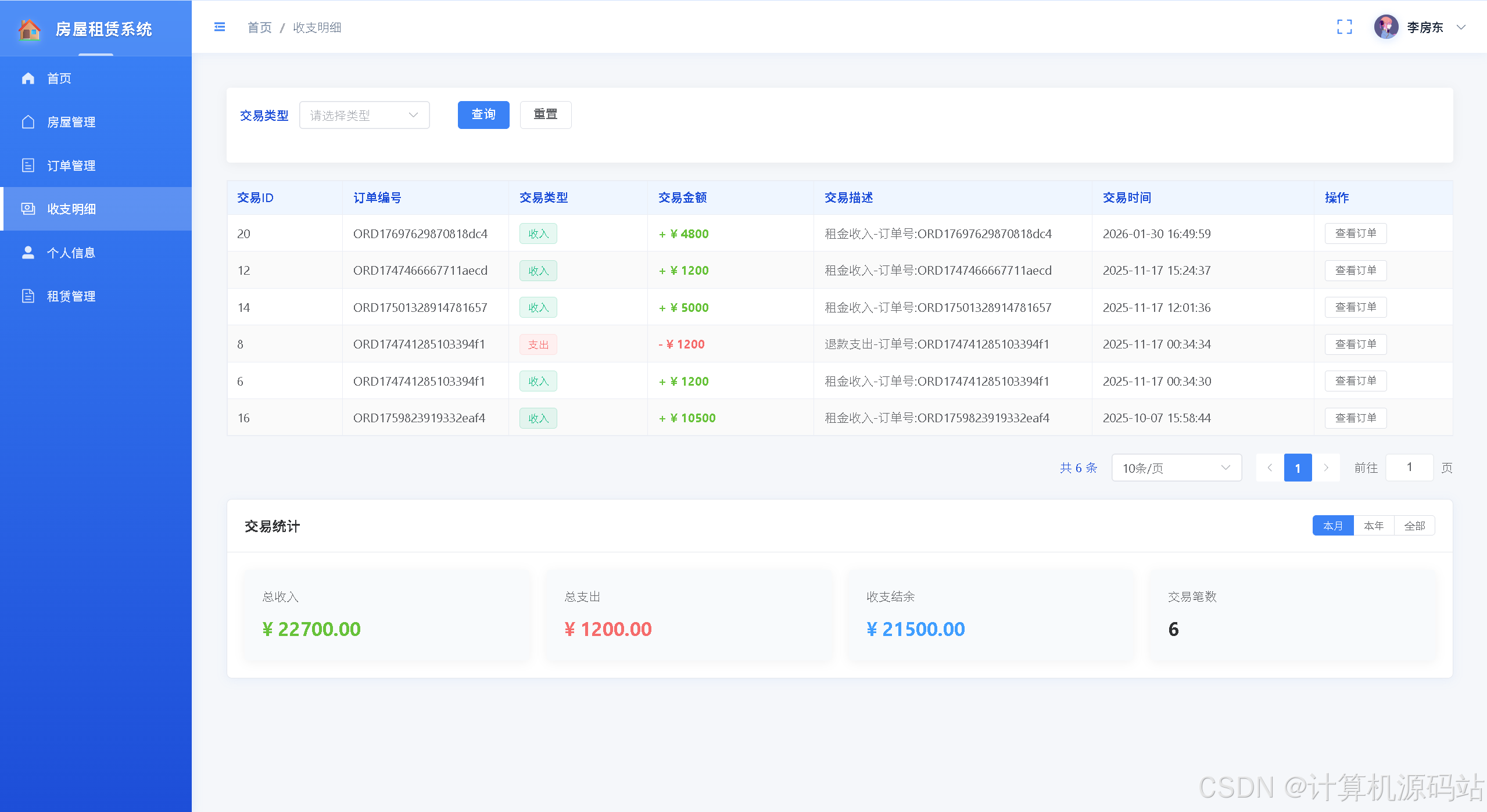Select 收支明细 in the sidebar
Viewport: 1487px width, 812px height.
pos(71,209)
